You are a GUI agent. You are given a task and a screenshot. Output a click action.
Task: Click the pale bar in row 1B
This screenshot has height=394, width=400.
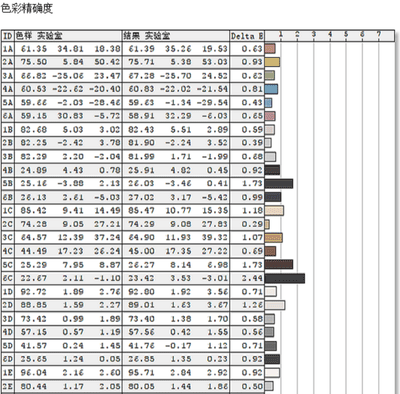(x=270, y=130)
